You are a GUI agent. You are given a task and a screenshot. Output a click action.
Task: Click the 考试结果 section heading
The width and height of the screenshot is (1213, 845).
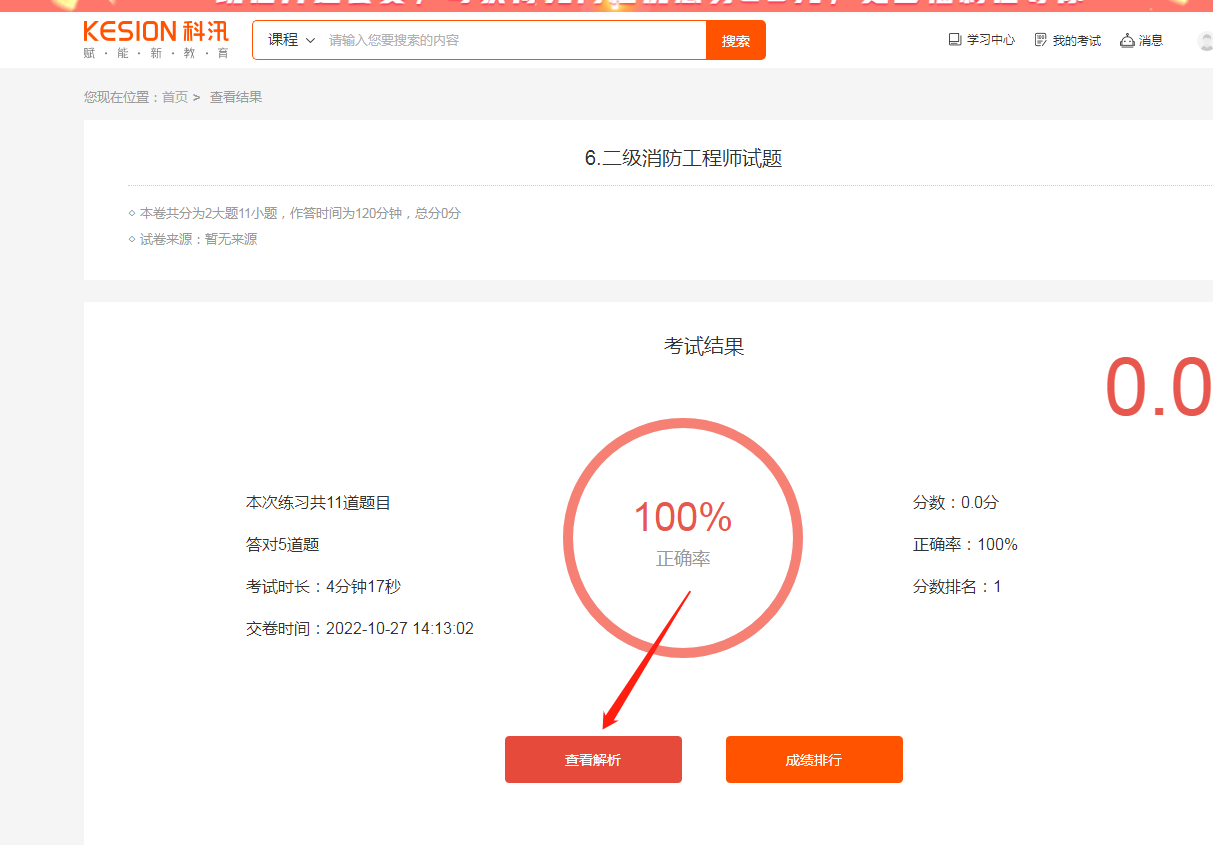click(704, 346)
